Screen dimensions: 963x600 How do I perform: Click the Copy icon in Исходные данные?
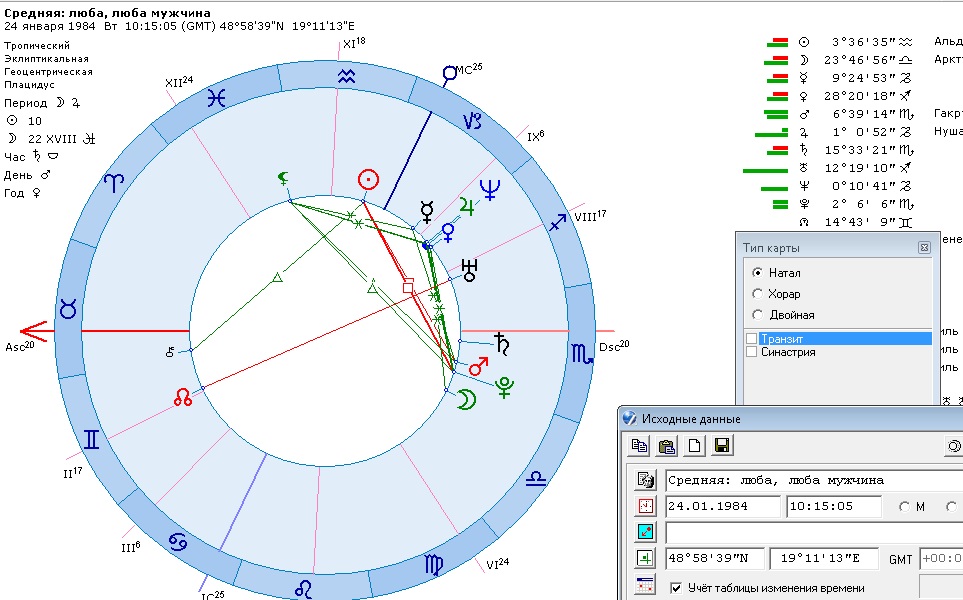[x=640, y=446]
